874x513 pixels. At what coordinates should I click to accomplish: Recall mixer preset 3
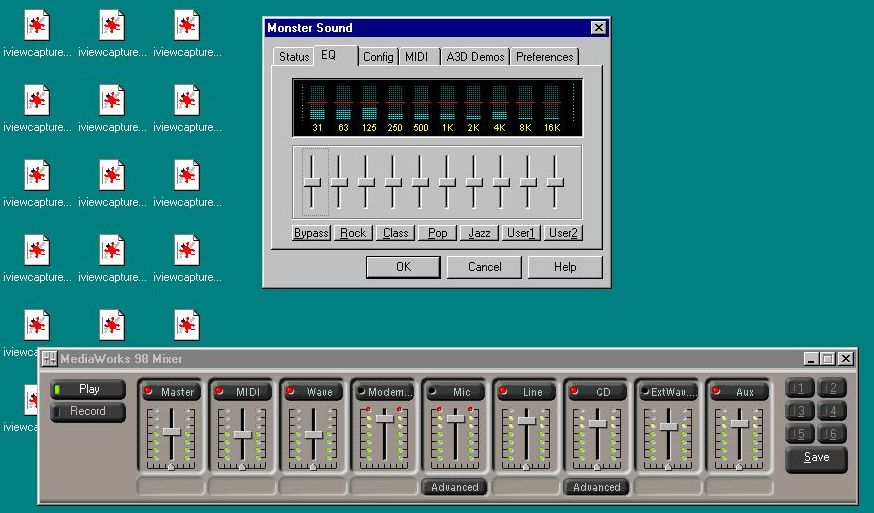click(x=800, y=412)
